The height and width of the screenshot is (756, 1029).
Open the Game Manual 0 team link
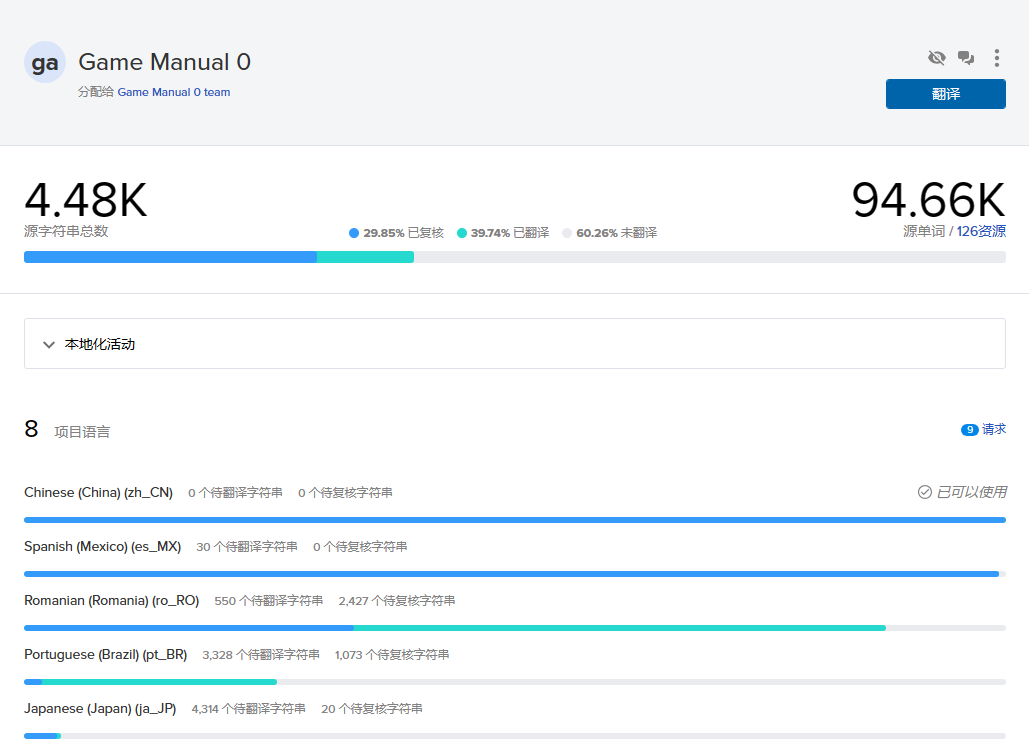click(x=174, y=92)
